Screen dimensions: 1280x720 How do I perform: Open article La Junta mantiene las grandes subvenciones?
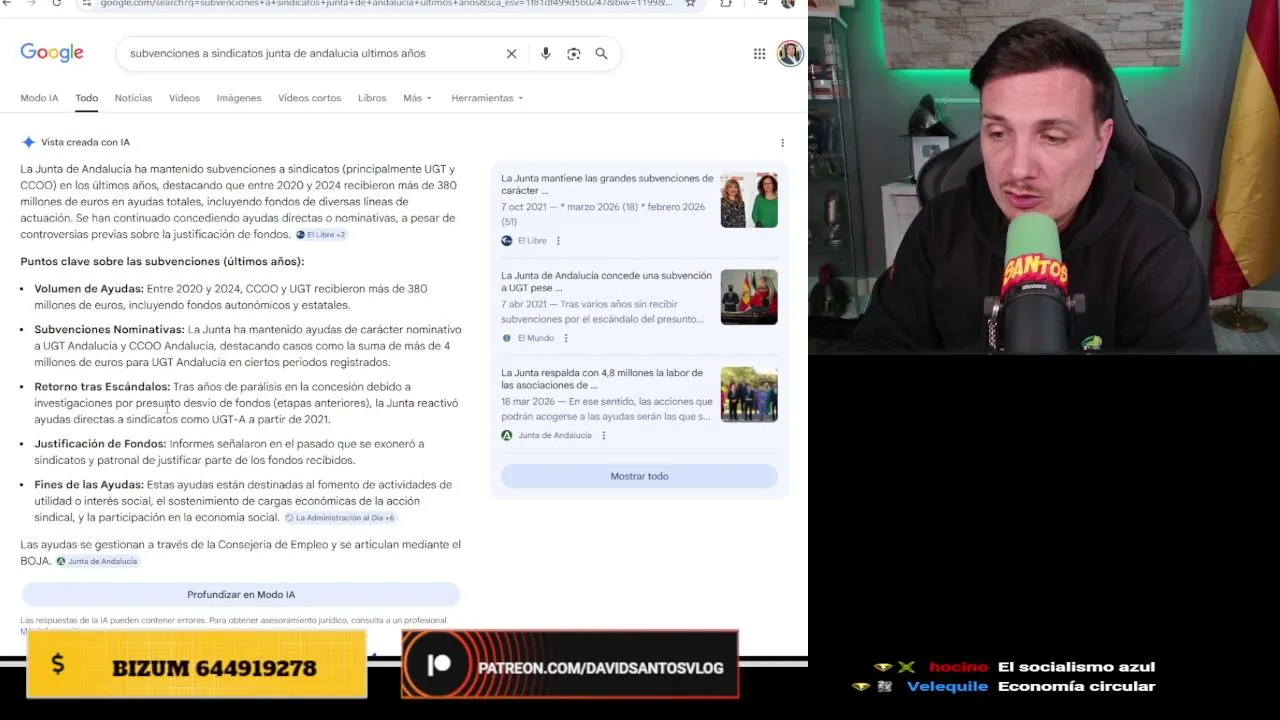pyautogui.click(x=607, y=184)
